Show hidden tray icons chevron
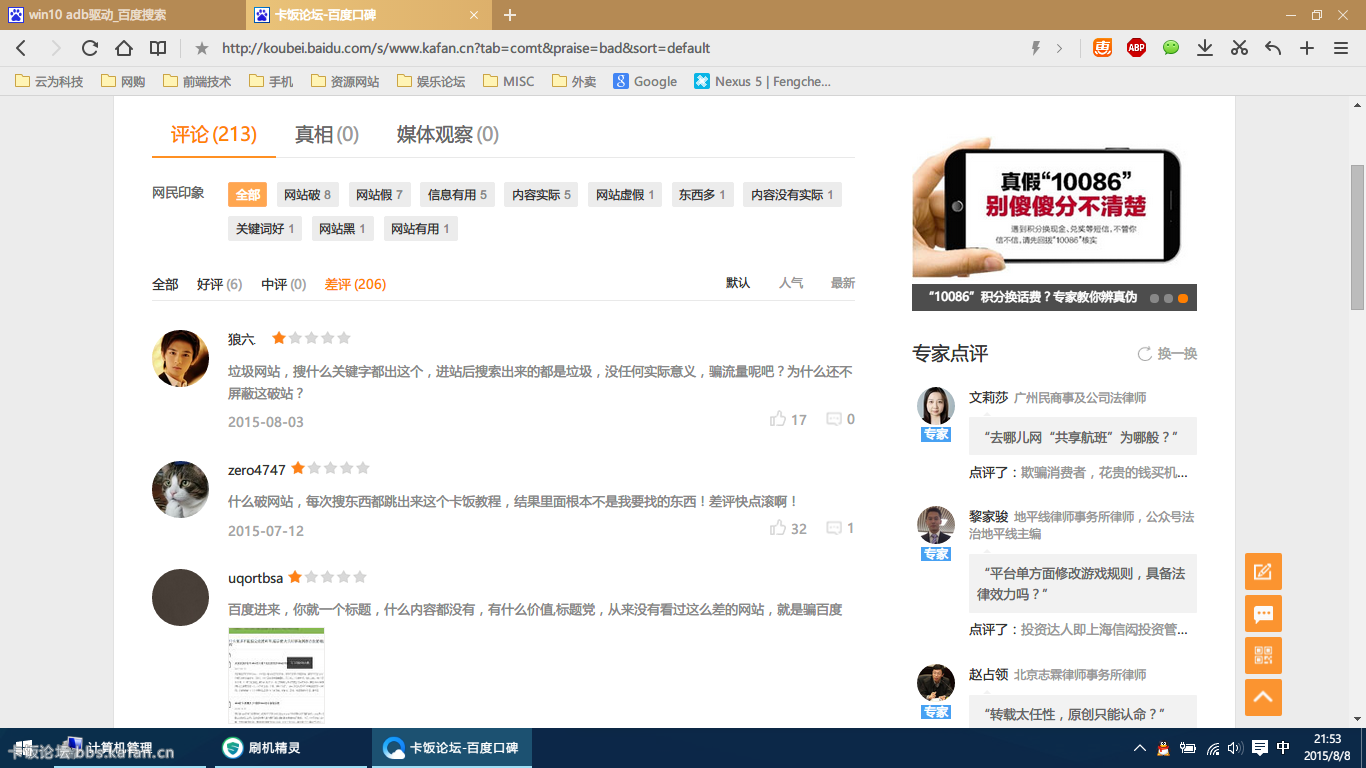Screen dimensions: 1366x768 (1139, 748)
